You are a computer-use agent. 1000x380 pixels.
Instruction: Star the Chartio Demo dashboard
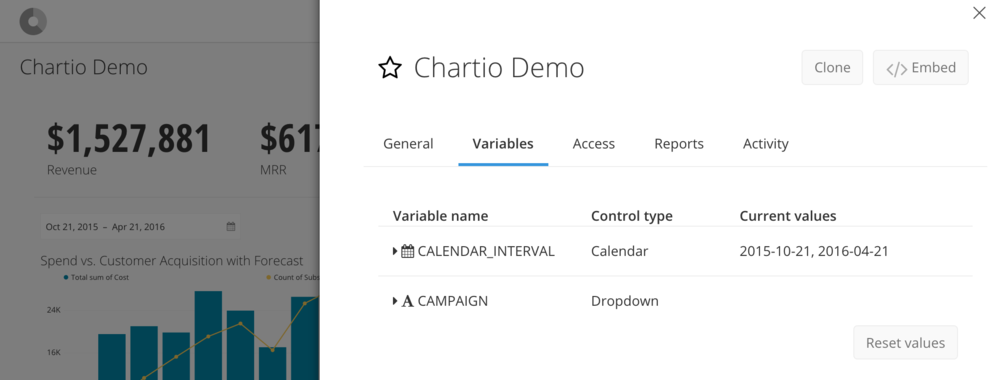[390, 68]
